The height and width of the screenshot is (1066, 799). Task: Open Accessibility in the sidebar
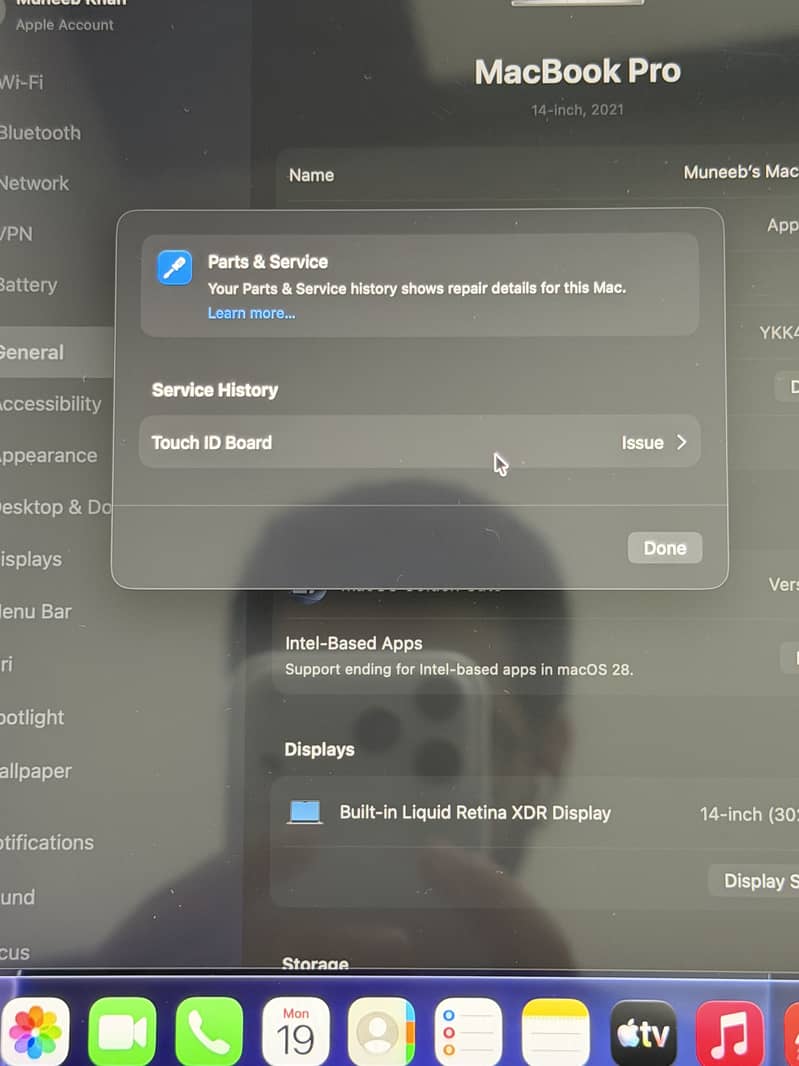click(51, 404)
